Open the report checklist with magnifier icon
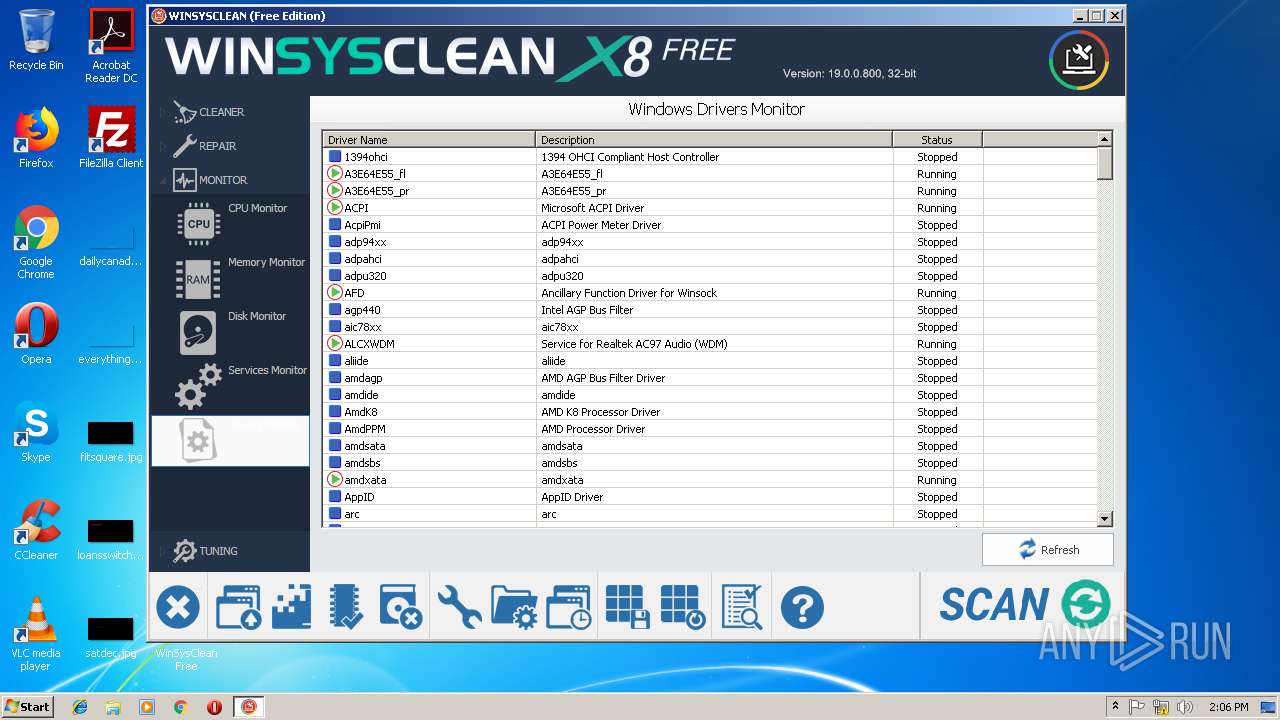Viewport: 1280px width, 720px height. click(x=742, y=607)
